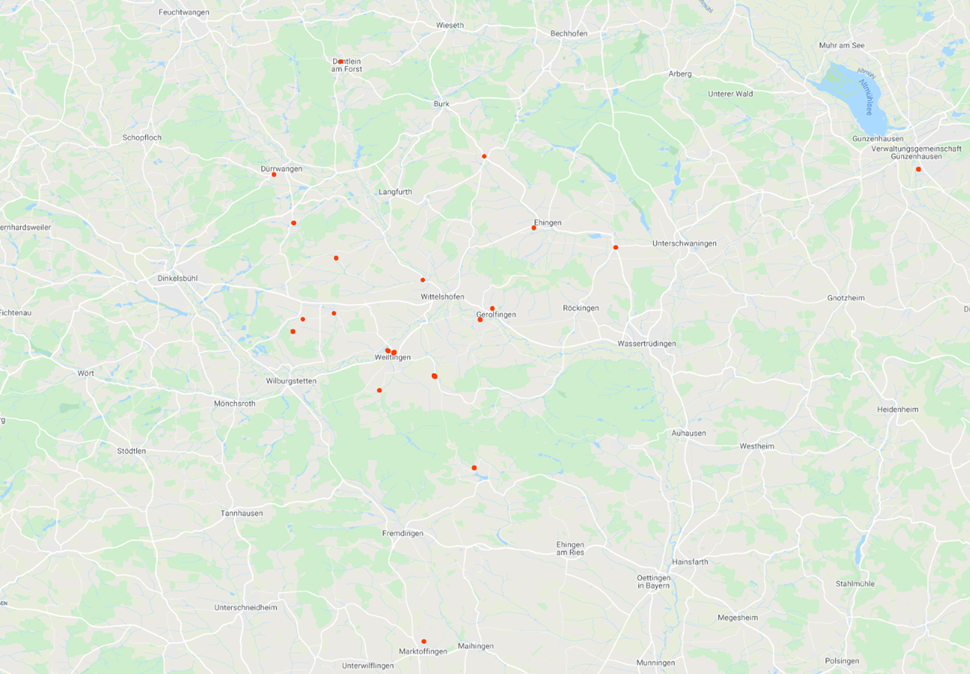
Task: Click the red marker at Dentlein am Forst
Action: 340,61
